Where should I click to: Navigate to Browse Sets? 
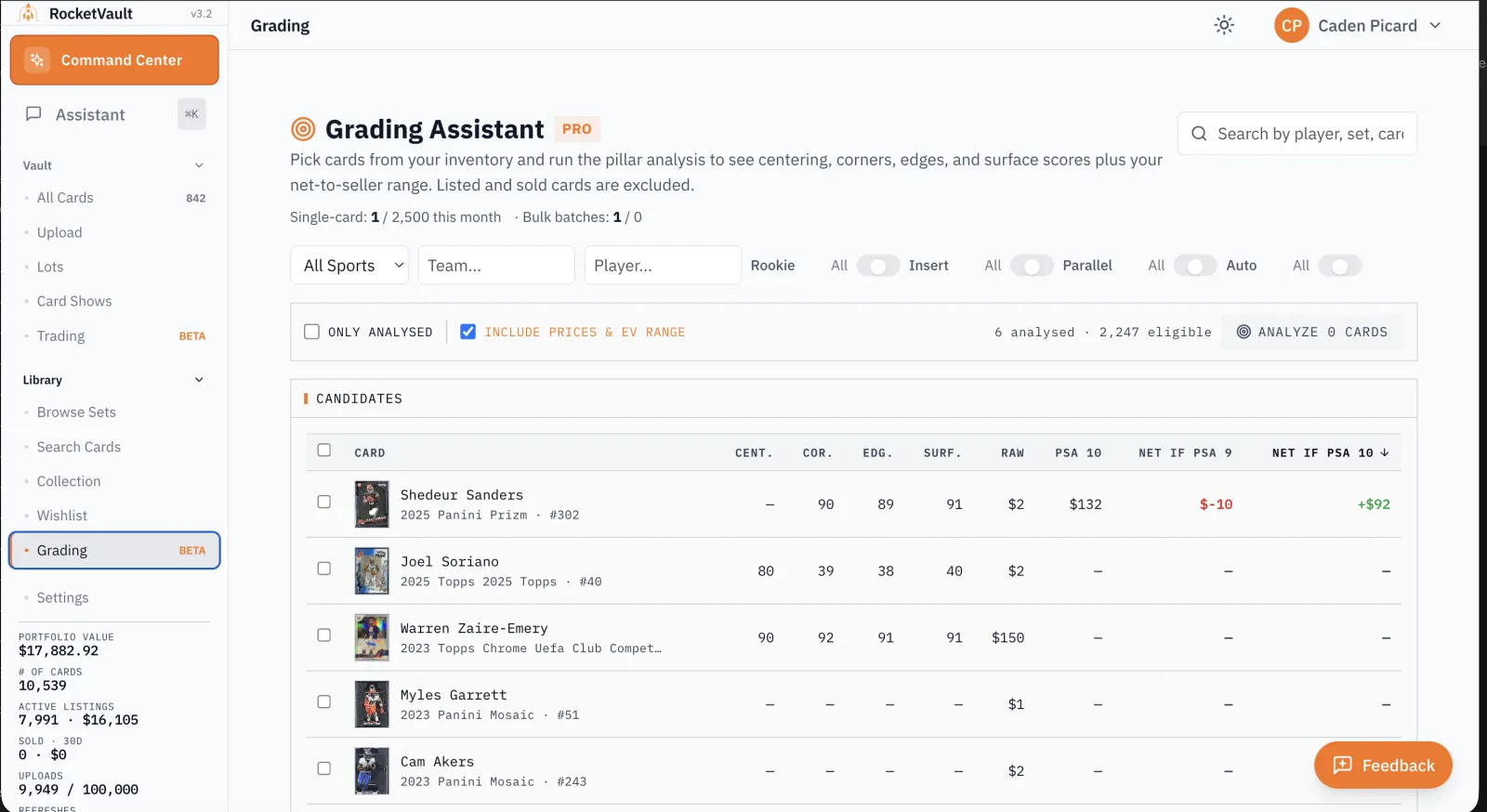pos(114,413)
